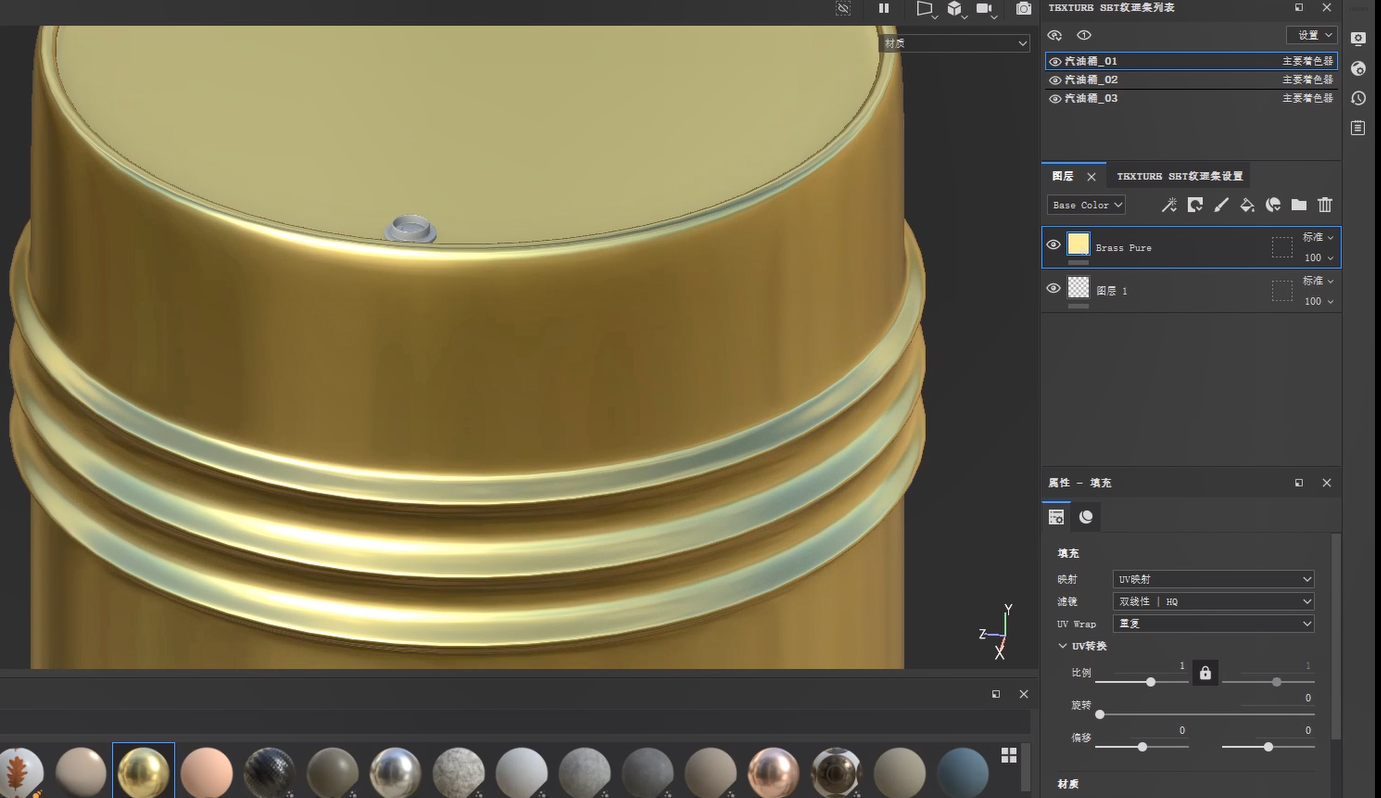Click the scale lock icon
The height and width of the screenshot is (798, 1381).
(x=1205, y=673)
